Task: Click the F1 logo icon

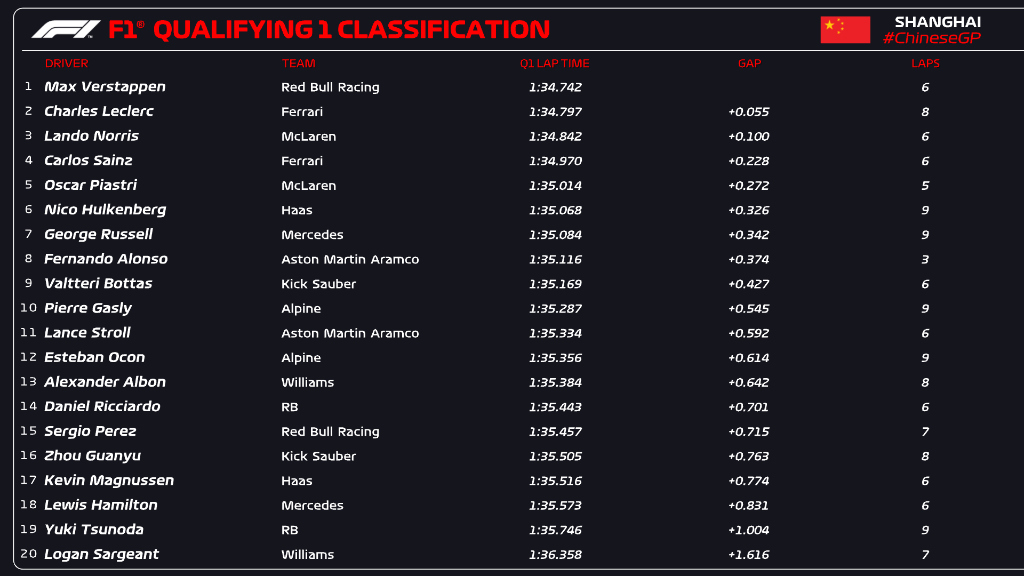Action: pos(66,29)
